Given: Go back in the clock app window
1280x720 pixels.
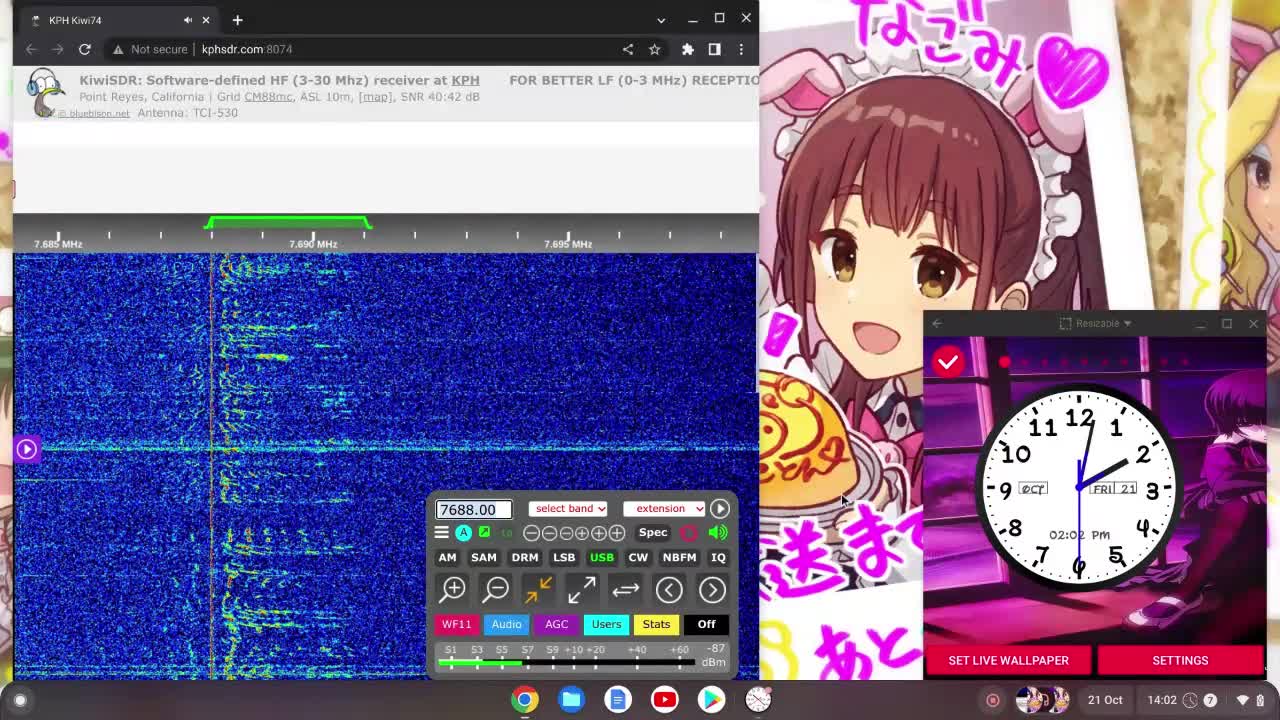Looking at the screenshot, I should coord(937,323).
